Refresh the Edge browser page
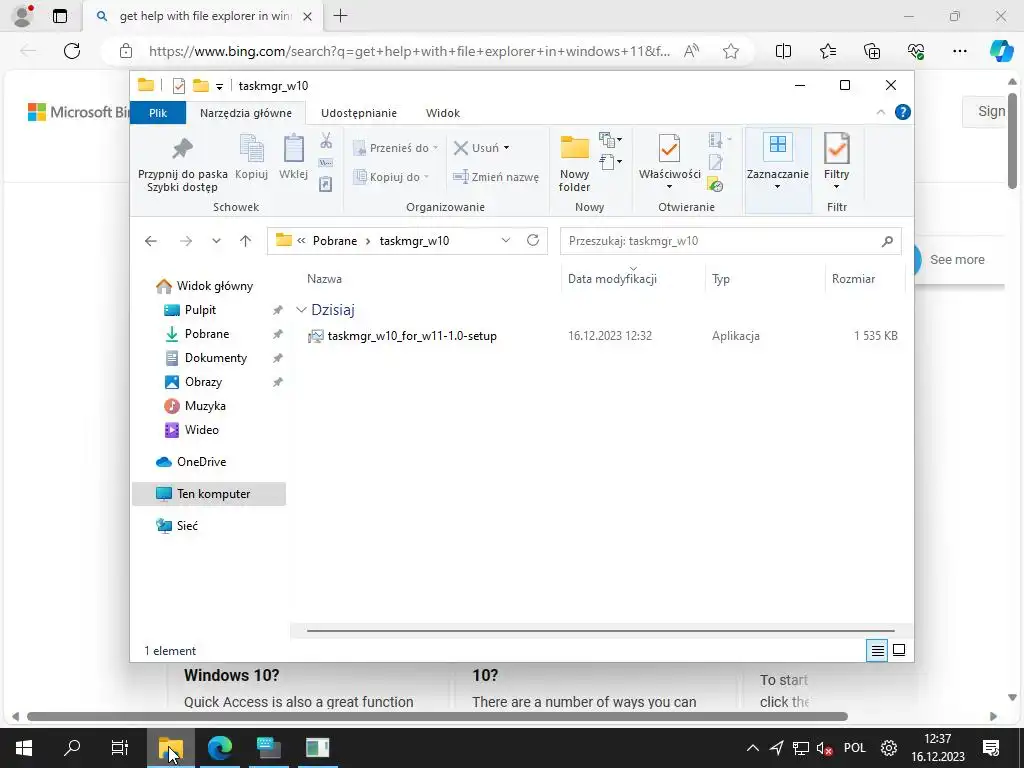Image resolution: width=1024 pixels, height=768 pixels. 72,51
